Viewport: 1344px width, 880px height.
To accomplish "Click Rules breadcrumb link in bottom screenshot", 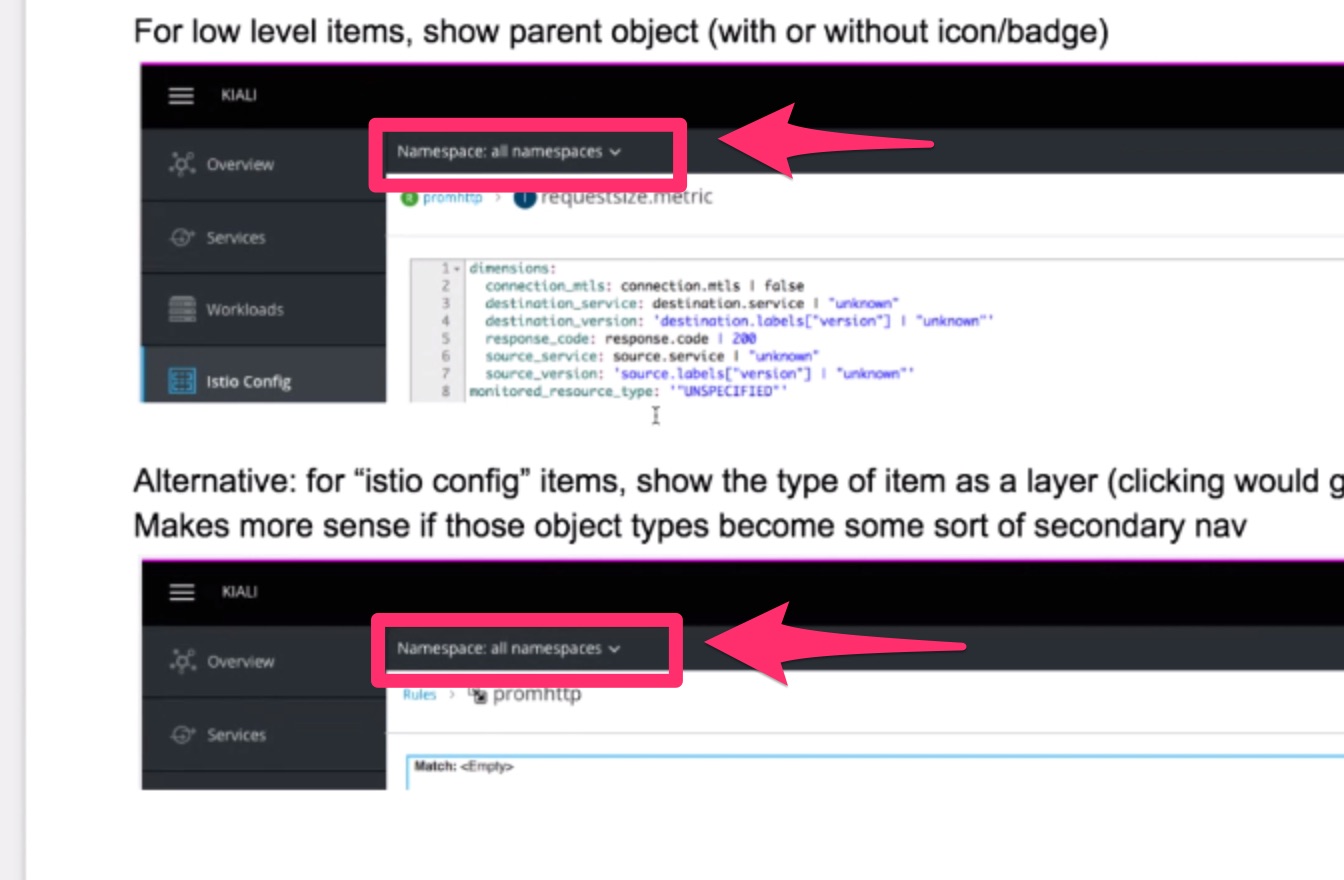I will coord(419,695).
